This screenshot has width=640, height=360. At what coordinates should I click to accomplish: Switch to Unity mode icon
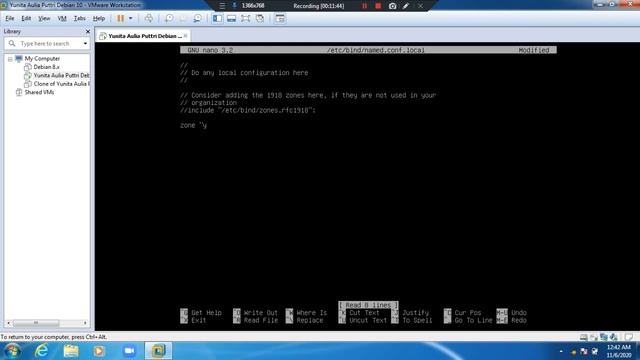[x=260, y=18]
